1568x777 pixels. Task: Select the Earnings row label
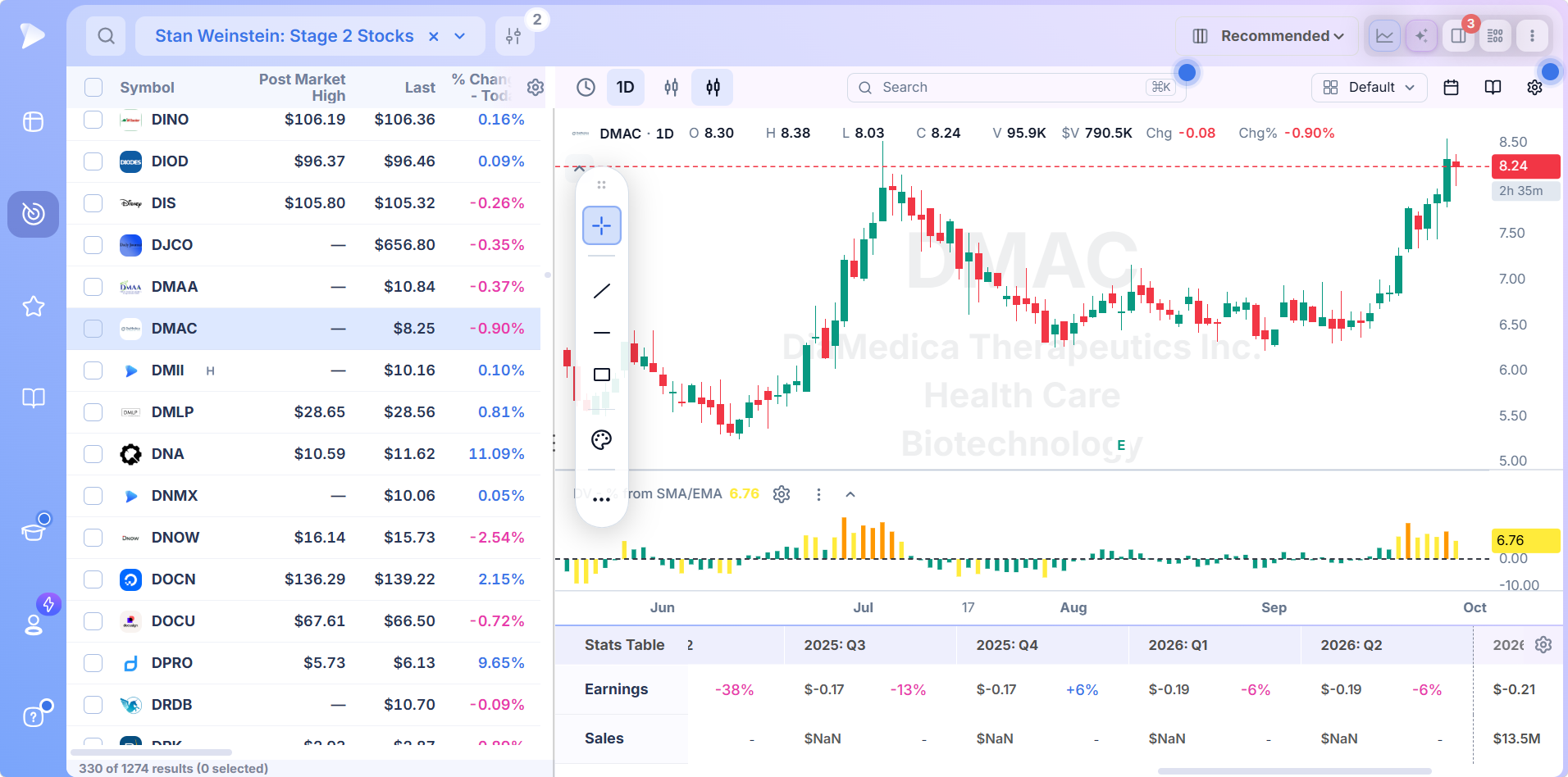coord(616,689)
